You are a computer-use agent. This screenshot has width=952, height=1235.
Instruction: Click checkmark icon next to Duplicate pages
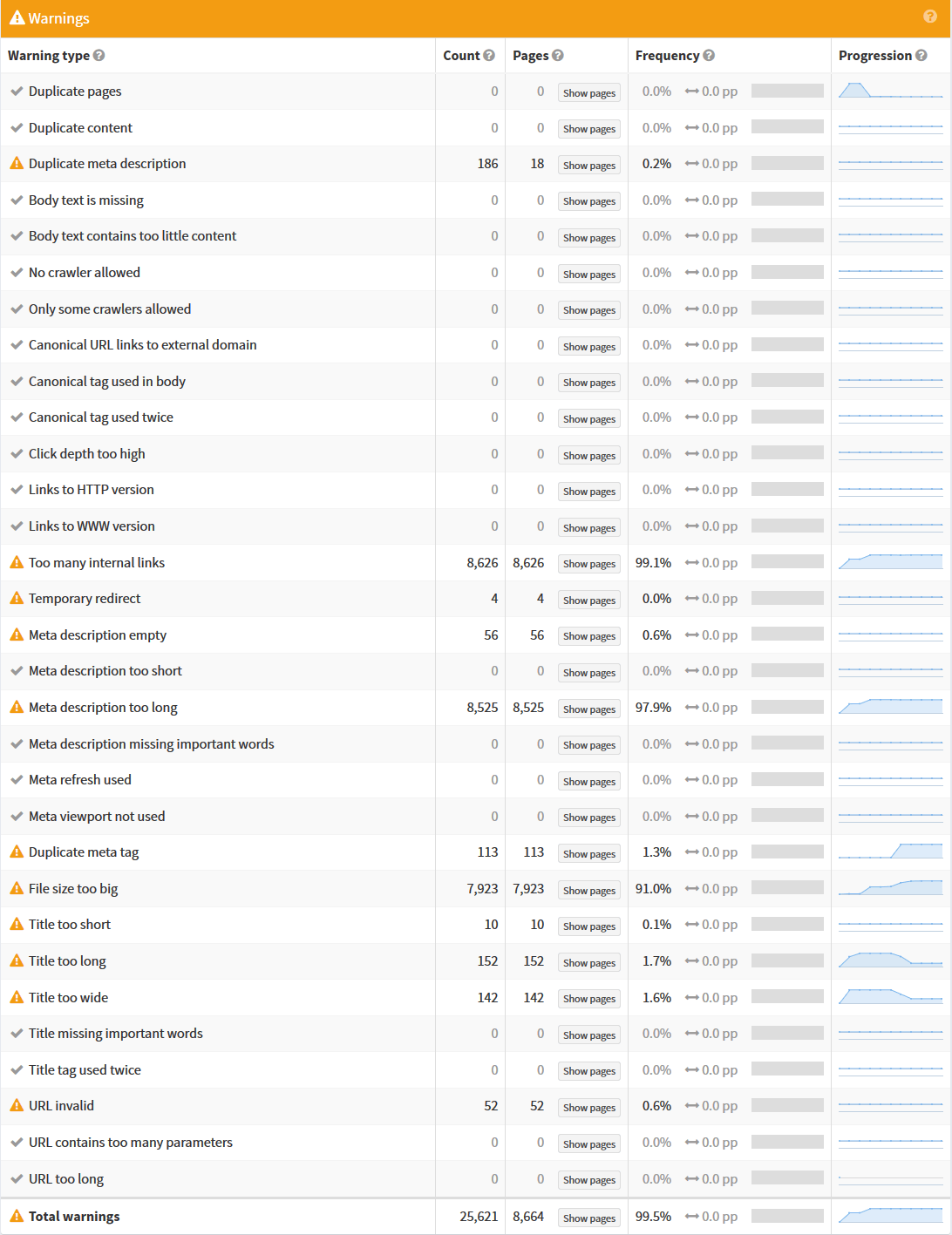click(x=16, y=91)
